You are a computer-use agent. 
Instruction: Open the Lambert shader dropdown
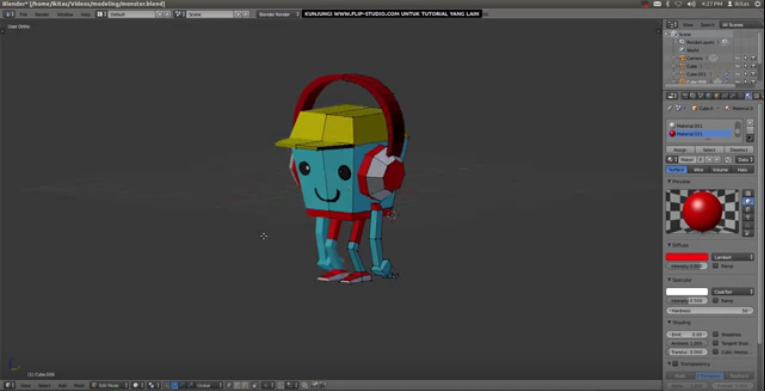click(x=732, y=257)
